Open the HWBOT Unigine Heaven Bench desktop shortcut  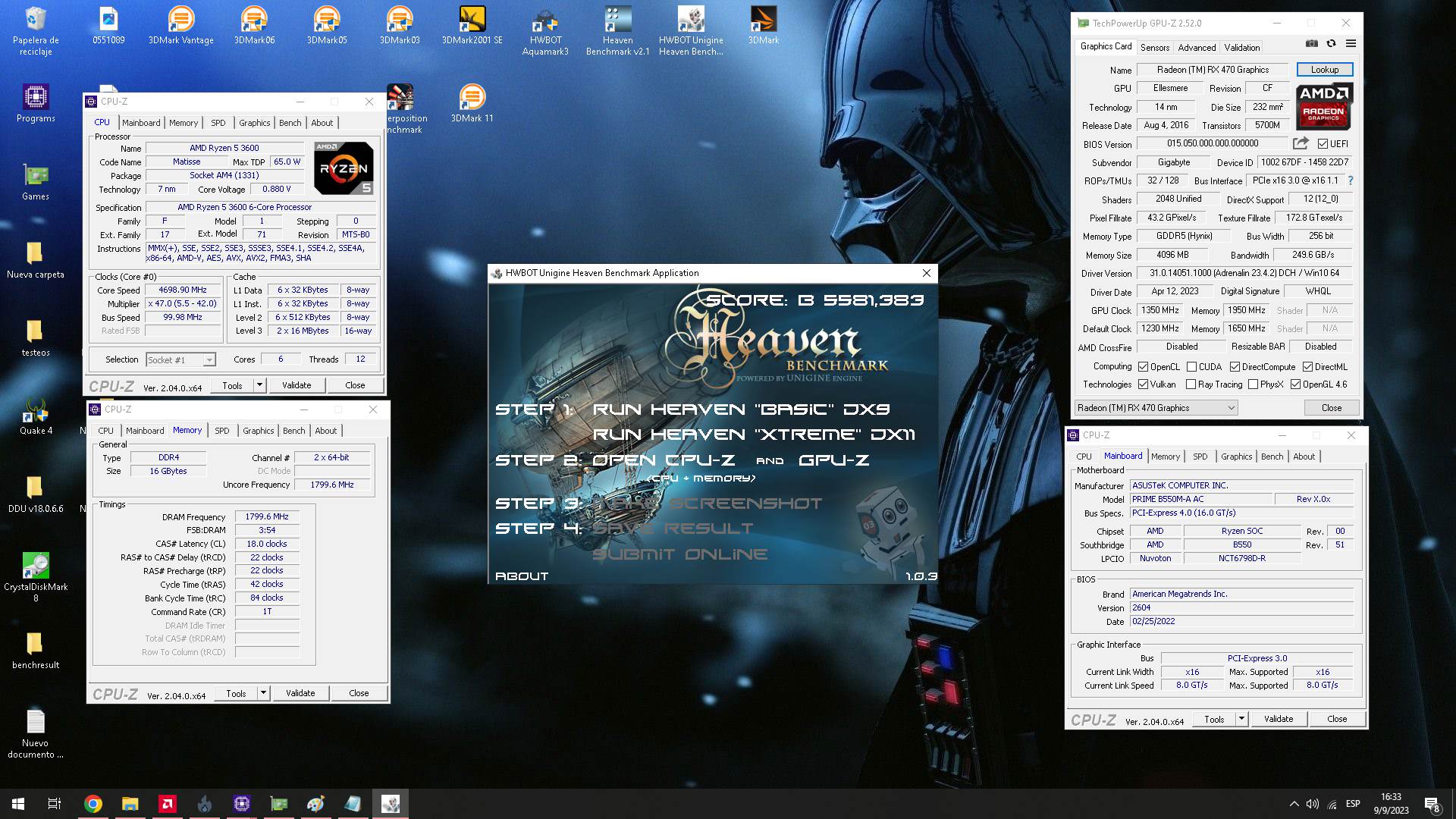click(x=691, y=30)
